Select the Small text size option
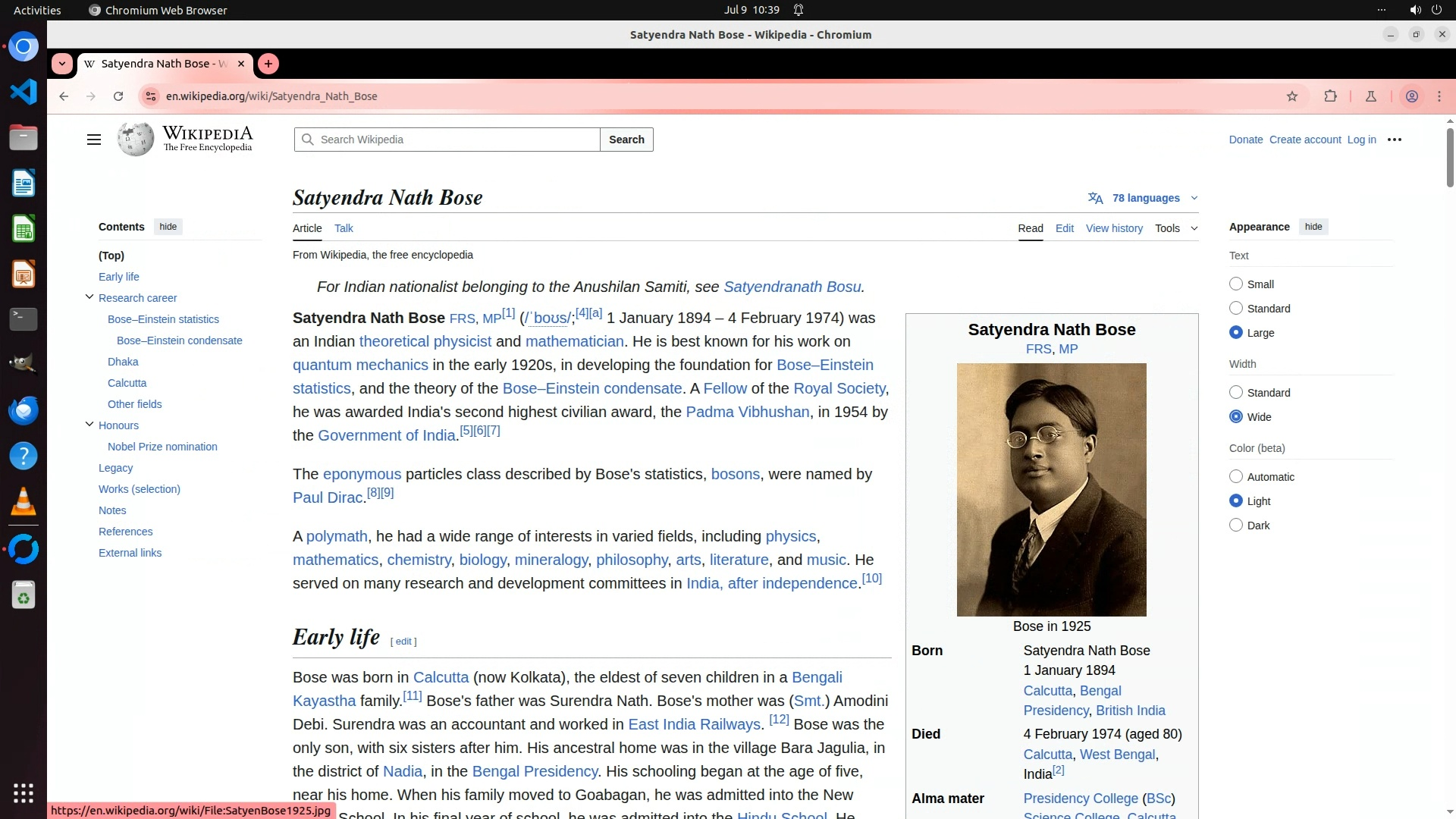This screenshot has height=819, width=1456. [x=1236, y=284]
